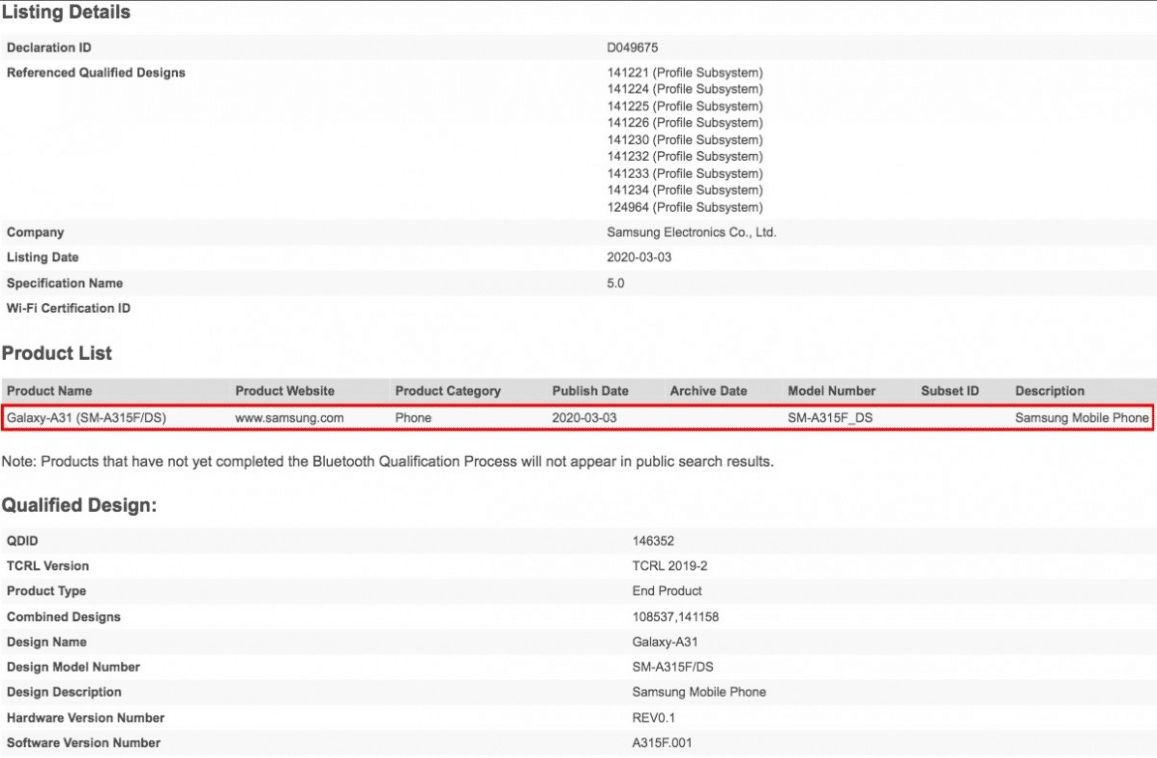Select design 141233 (Profile Subsystem)
This screenshot has height=758, width=1157.
[x=685, y=173]
